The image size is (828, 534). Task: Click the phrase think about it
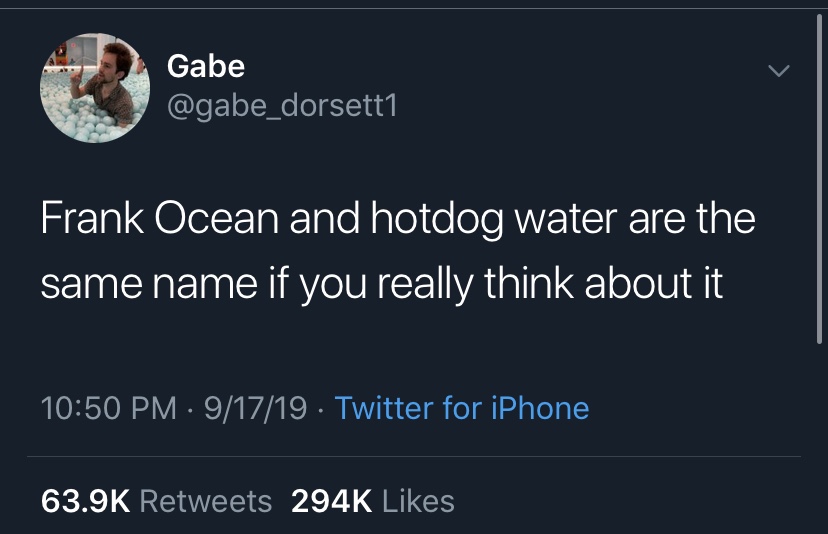point(603,284)
